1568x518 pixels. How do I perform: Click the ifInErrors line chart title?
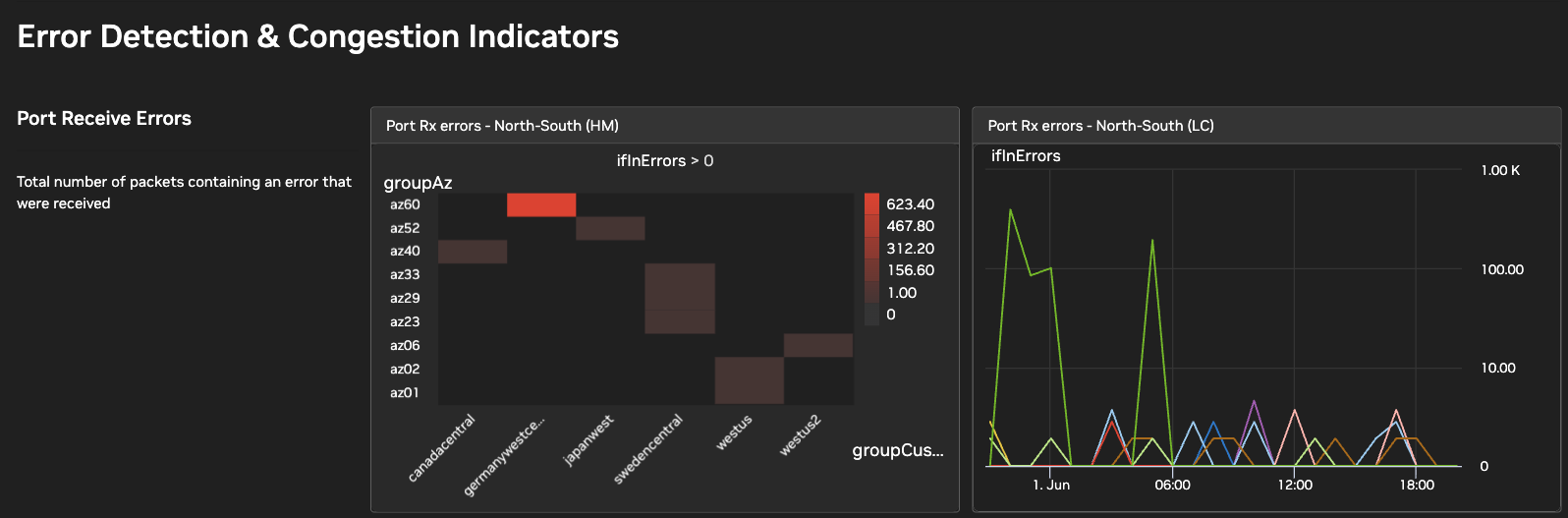click(1026, 156)
